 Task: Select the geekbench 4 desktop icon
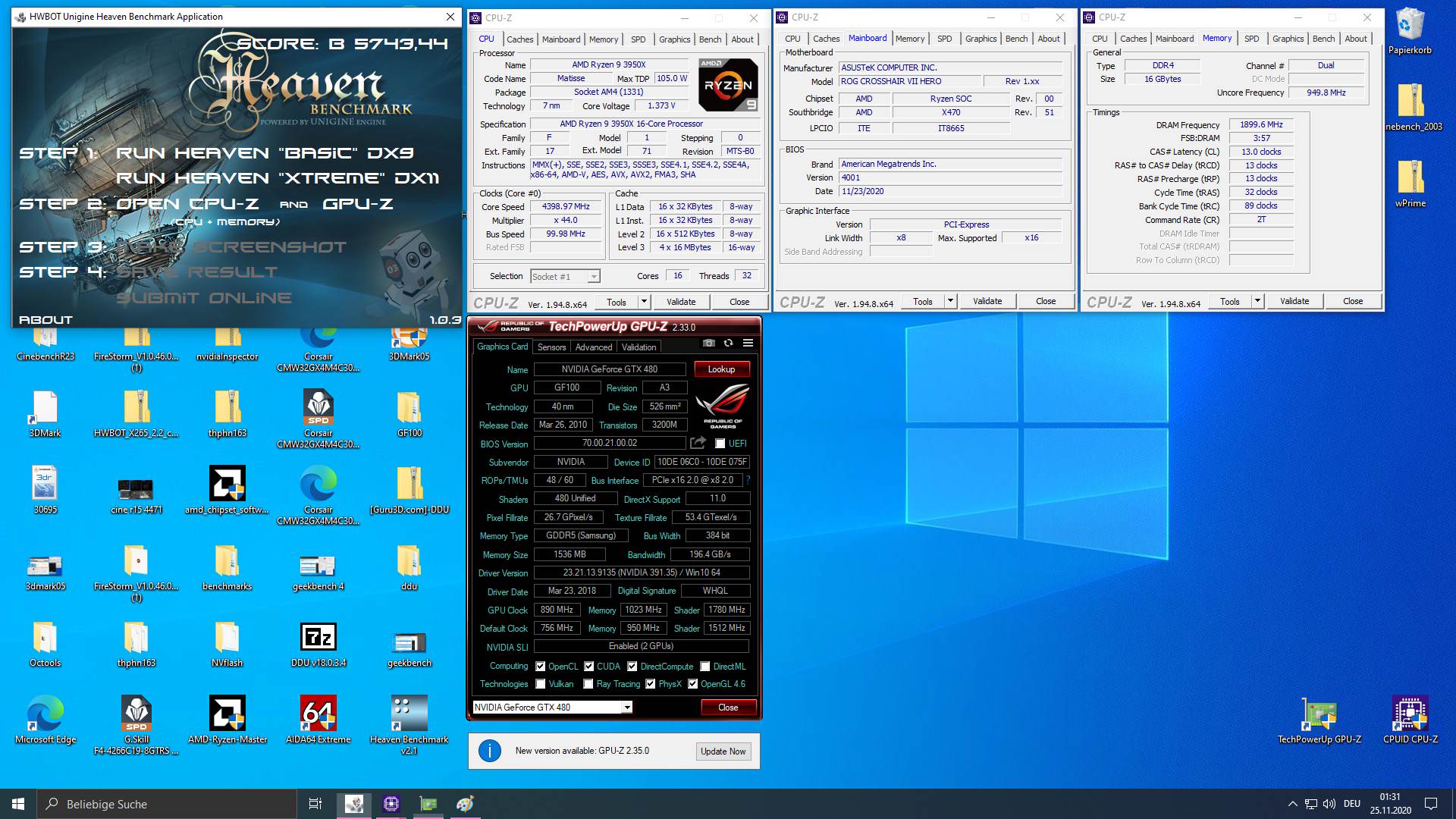pos(318,570)
